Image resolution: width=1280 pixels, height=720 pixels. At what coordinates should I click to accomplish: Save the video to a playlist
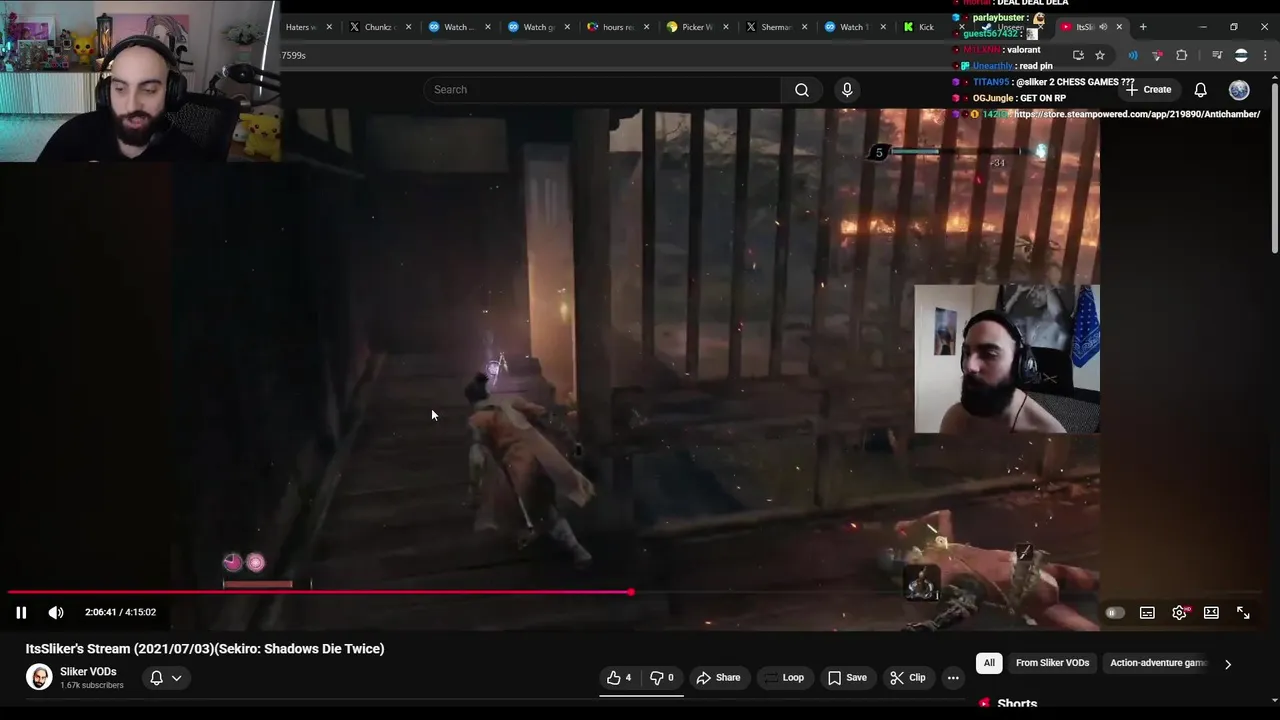pyautogui.click(x=847, y=678)
